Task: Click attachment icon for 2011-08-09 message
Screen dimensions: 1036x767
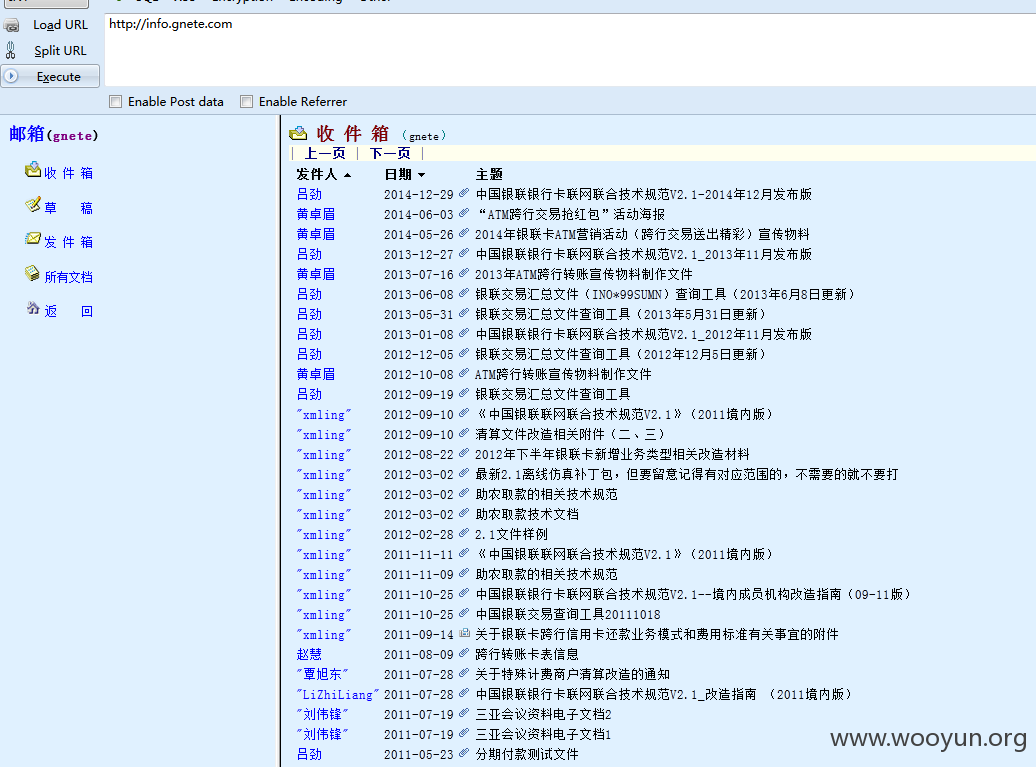Action: coord(464,653)
